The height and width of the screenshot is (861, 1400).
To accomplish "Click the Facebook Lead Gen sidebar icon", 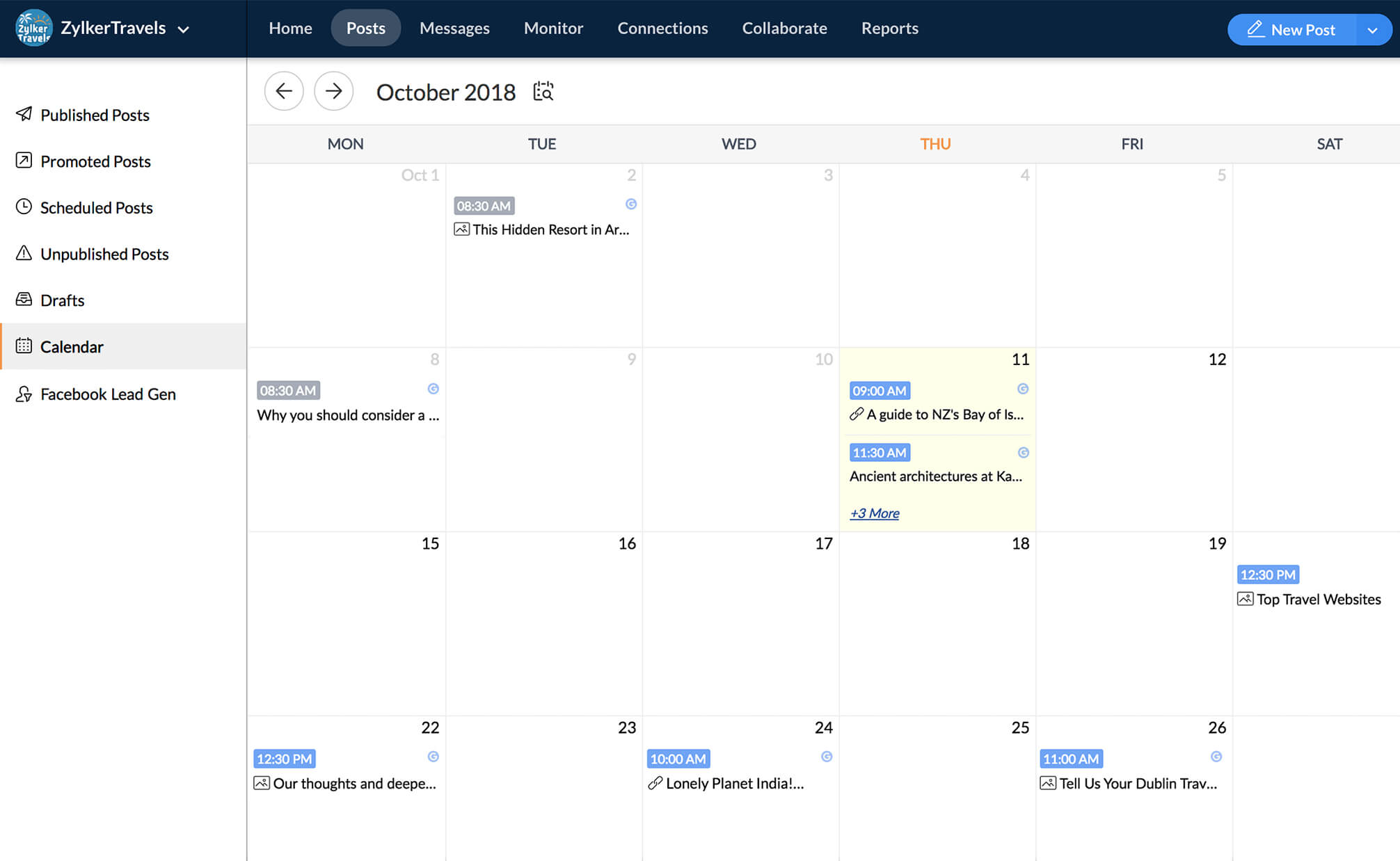I will 24,393.
